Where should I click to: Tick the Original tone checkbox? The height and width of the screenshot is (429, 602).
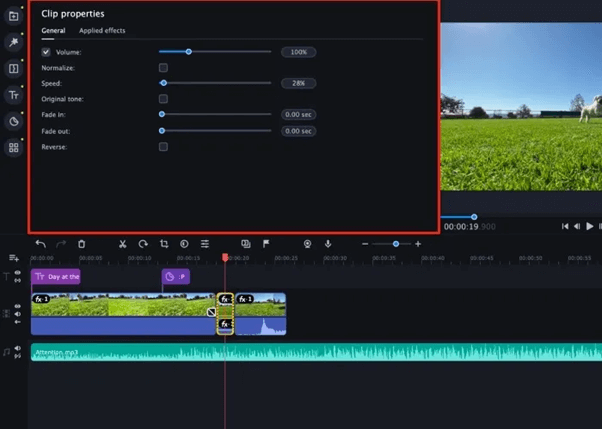163,99
